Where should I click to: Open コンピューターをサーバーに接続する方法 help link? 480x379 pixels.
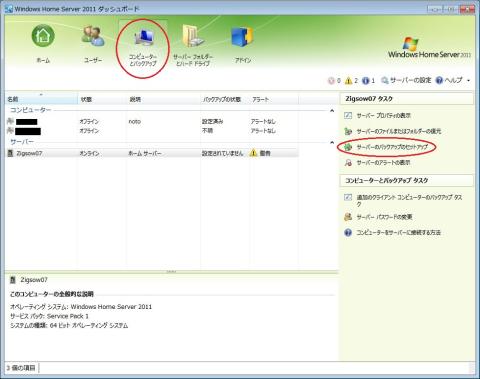(399, 232)
